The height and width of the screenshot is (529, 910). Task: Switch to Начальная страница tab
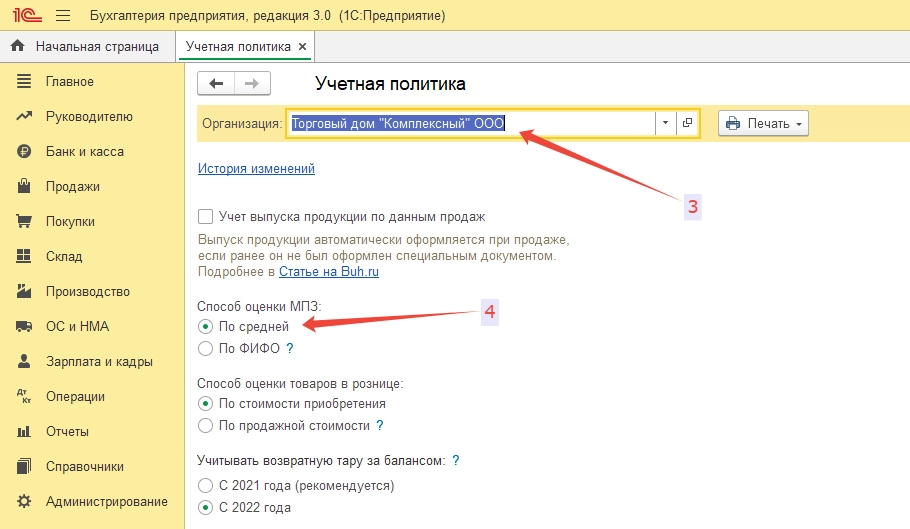88,46
